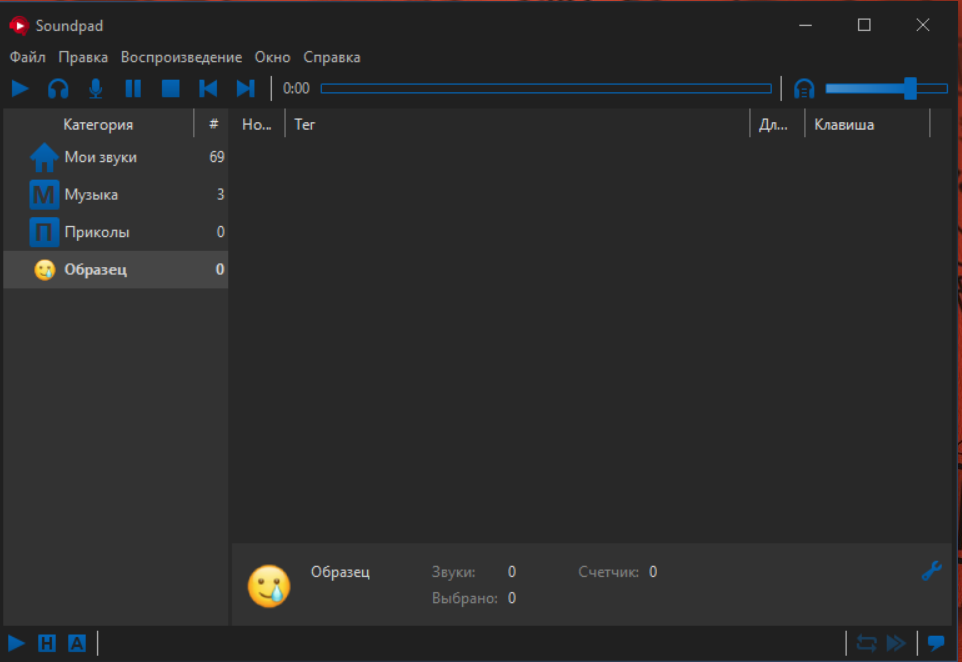Skip to the next sound
This screenshot has height=662, width=962.
(x=245, y=88)
